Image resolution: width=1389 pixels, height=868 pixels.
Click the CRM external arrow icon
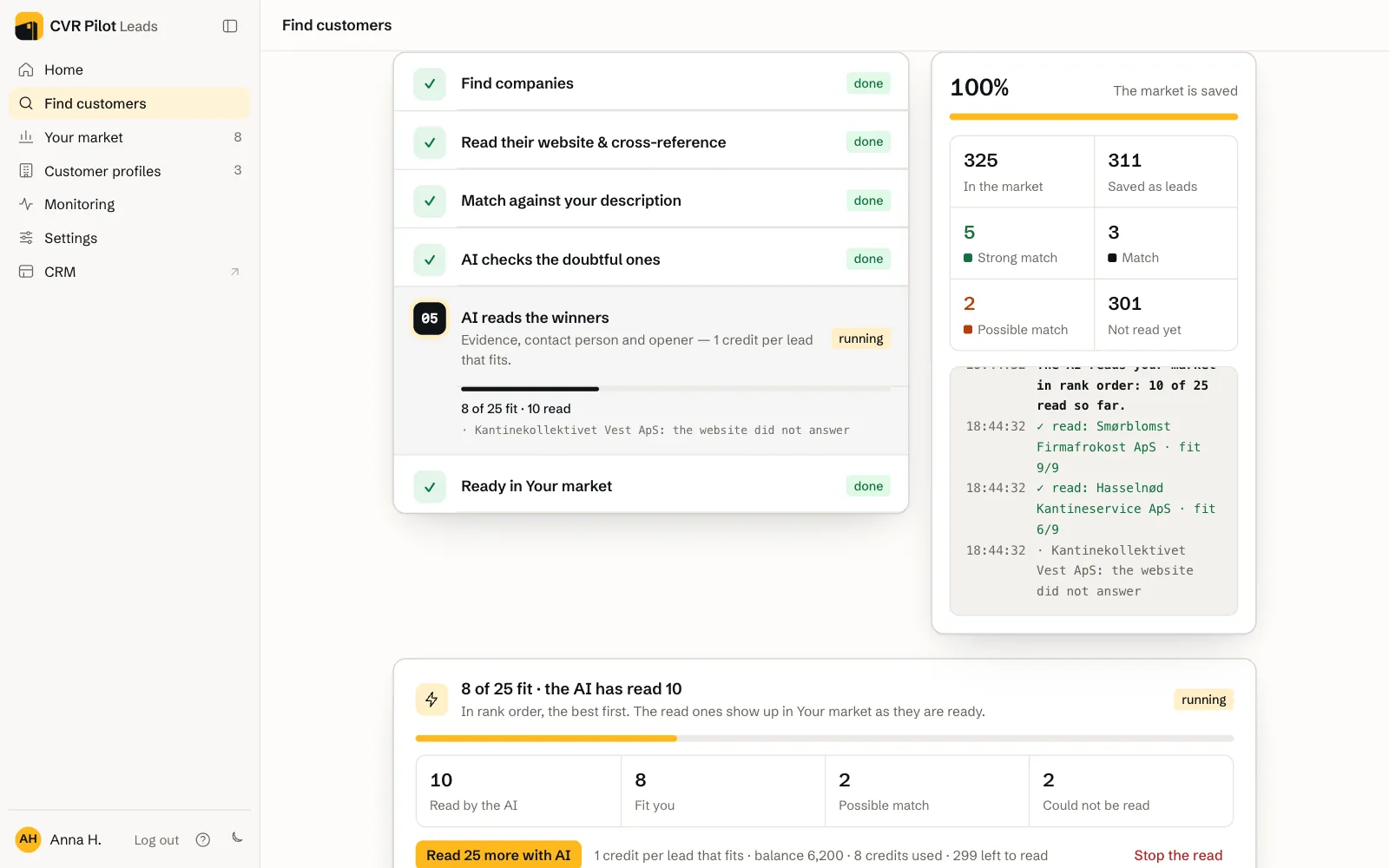(234, 272)
